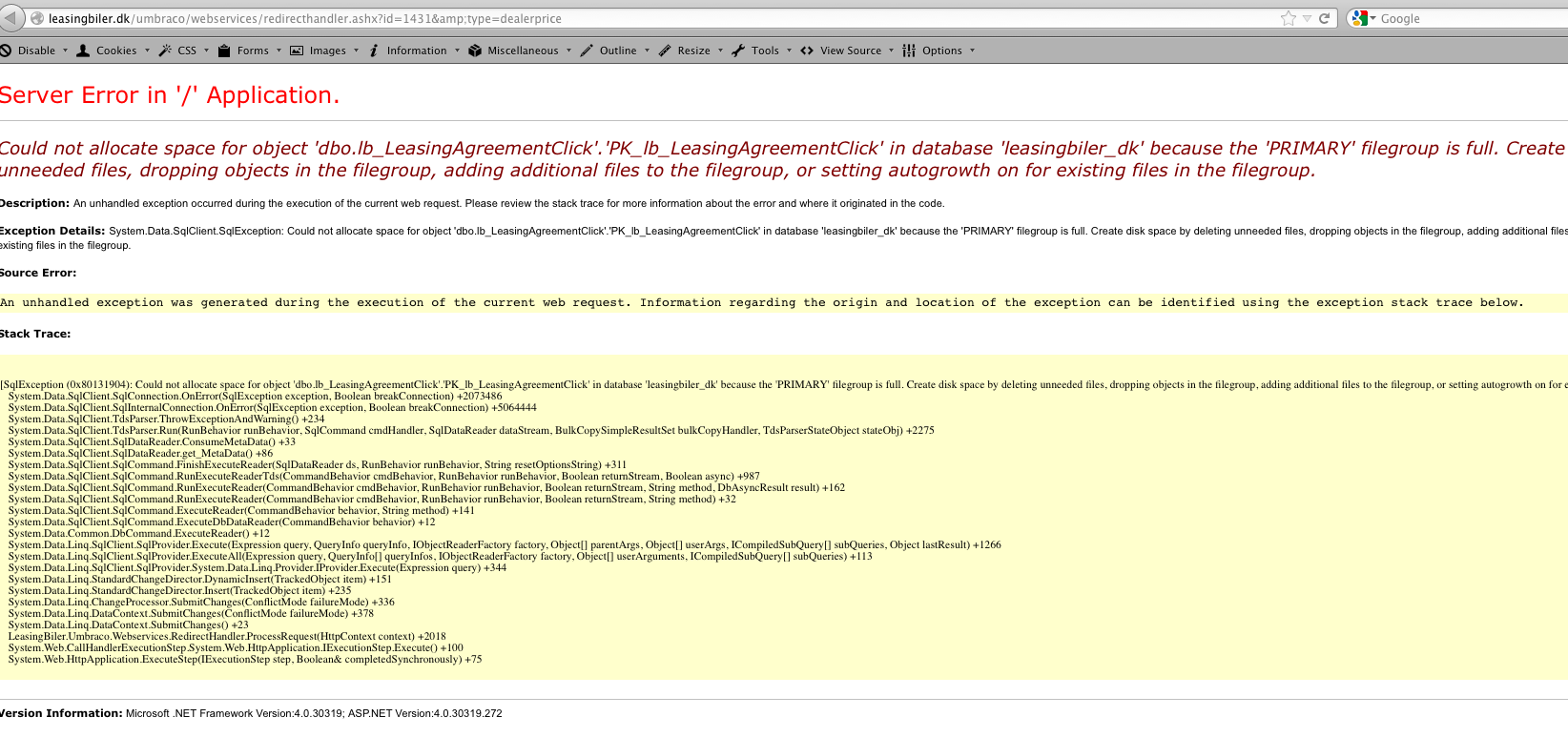Image resolution: width=1568 pixels, height=737 pixels.
Task: Click the Cookies person icon
Action: click(x=84, y=51)
